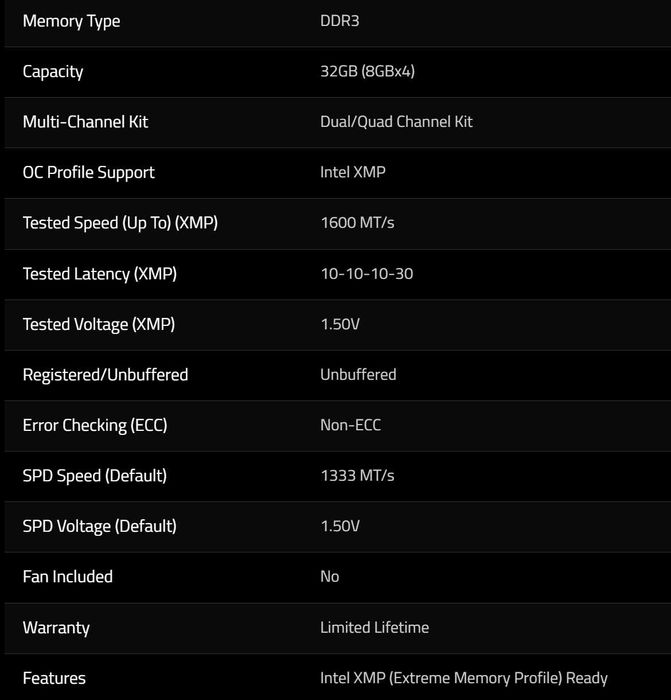Click the Error Checking (ECC) label
671x700 pixels.
point(95,425)
